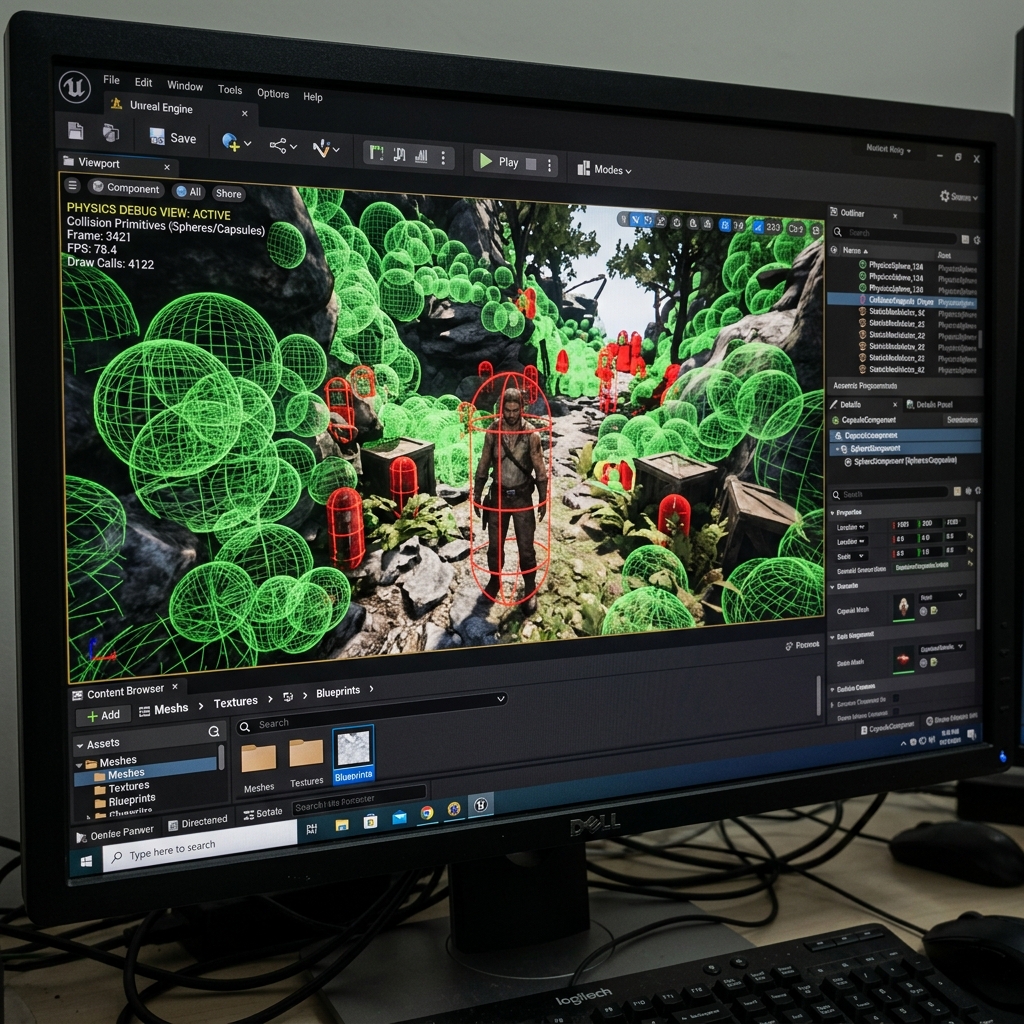Select the Blueprints thumbnail in Content Browser
The width and height of the screenshot is (1024, 1024).
[x=353, y=754]
